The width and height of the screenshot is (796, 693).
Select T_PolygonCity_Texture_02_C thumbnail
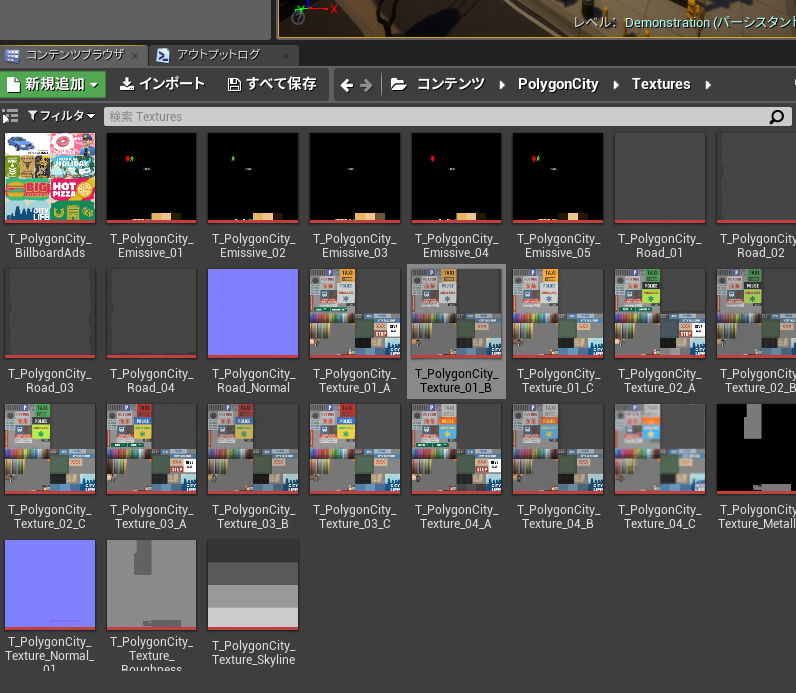50,449
